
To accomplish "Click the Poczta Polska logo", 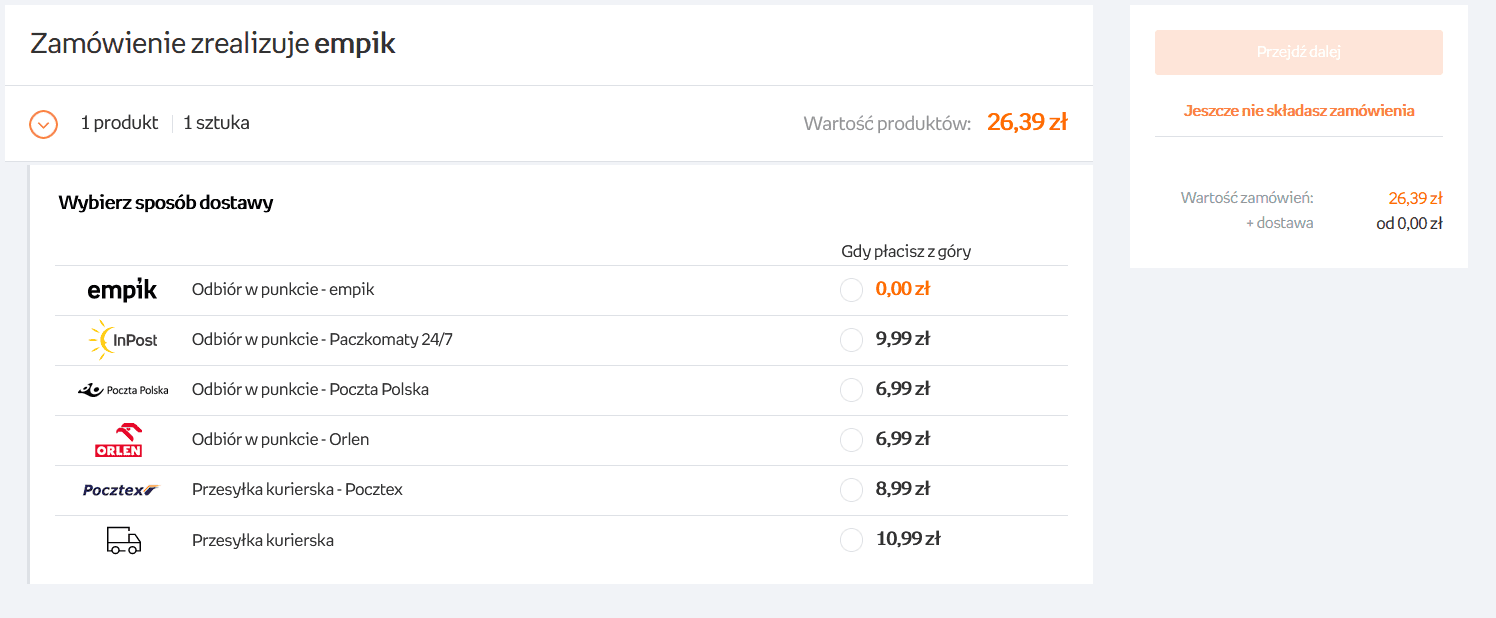I will pyautogui.click(x=123, y=390).
